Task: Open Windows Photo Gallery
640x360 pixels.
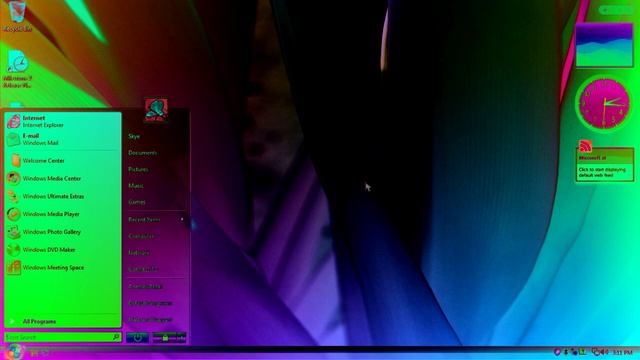Action: (x=62, y=232)
